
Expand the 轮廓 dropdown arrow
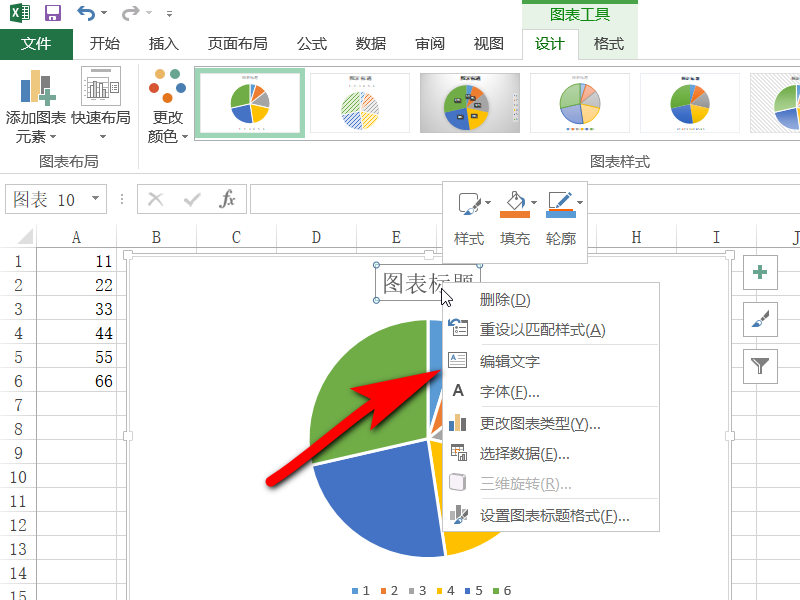click(580, 203)
